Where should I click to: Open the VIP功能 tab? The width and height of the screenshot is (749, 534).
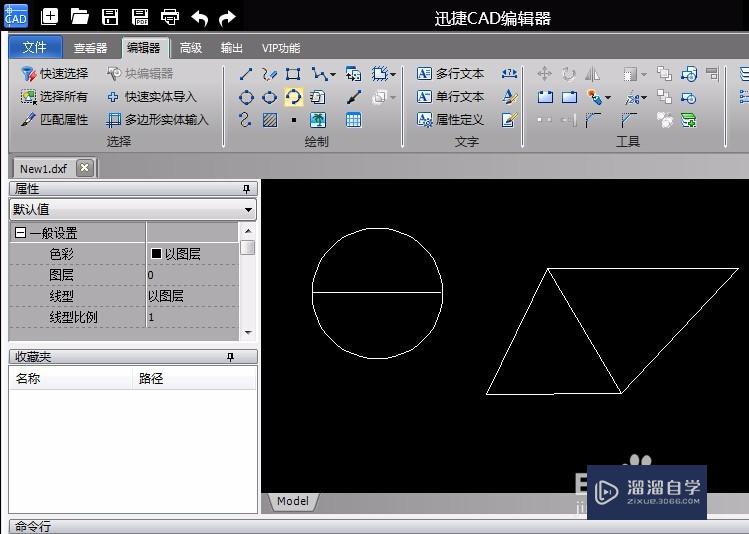click(x=281, y=48)
